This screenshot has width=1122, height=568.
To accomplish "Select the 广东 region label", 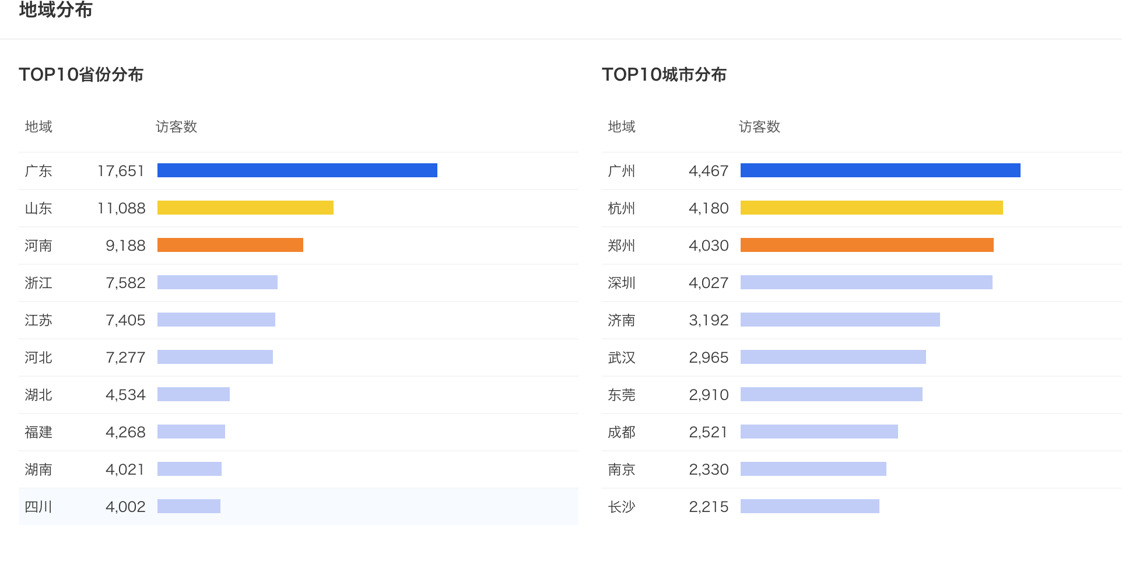I will pyautogui.click(x=38, y=171).
